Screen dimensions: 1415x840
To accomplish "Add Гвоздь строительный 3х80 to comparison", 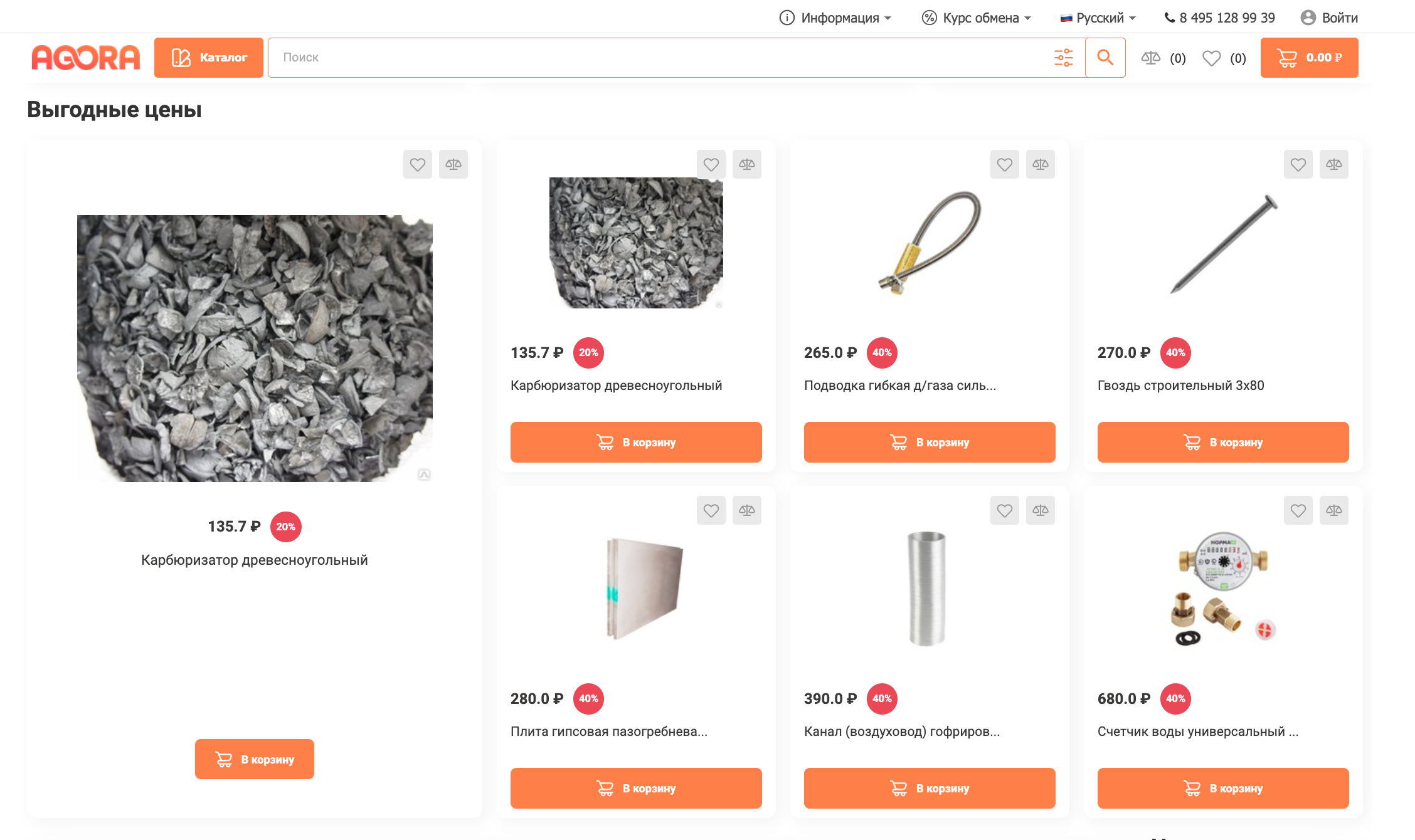I will 1333,164.
